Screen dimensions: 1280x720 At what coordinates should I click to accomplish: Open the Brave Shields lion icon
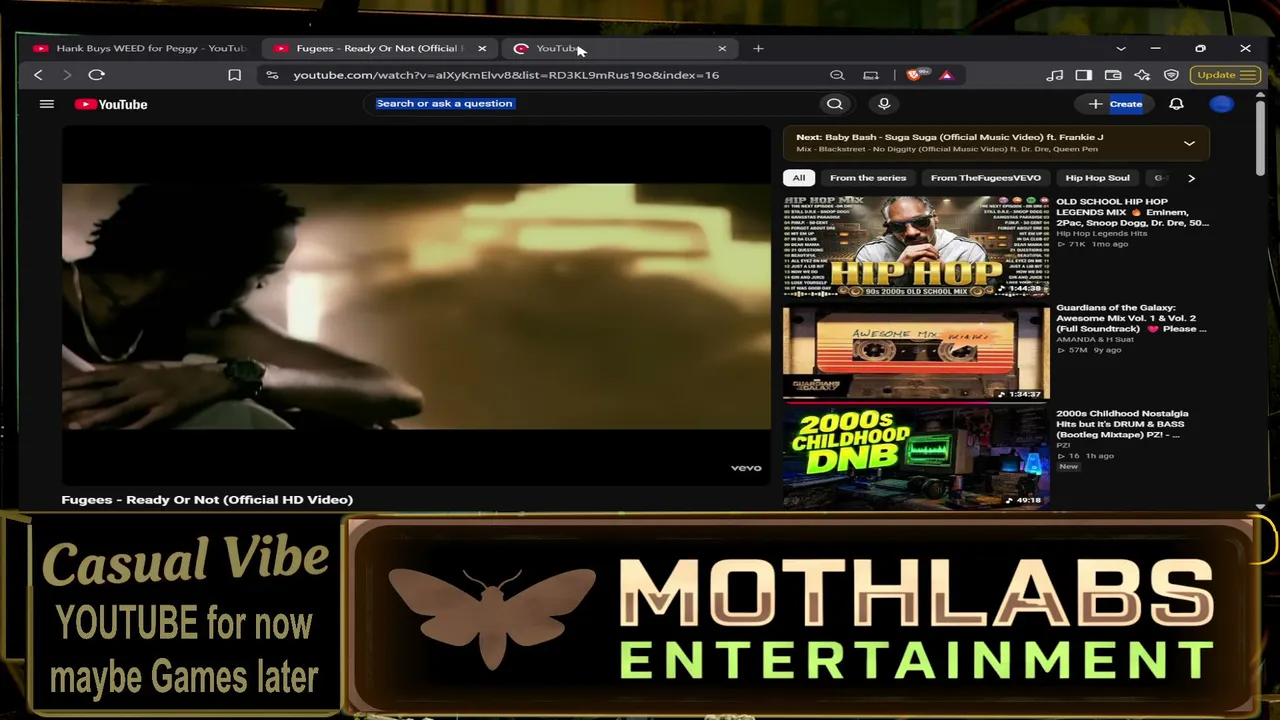pos(915,75)
